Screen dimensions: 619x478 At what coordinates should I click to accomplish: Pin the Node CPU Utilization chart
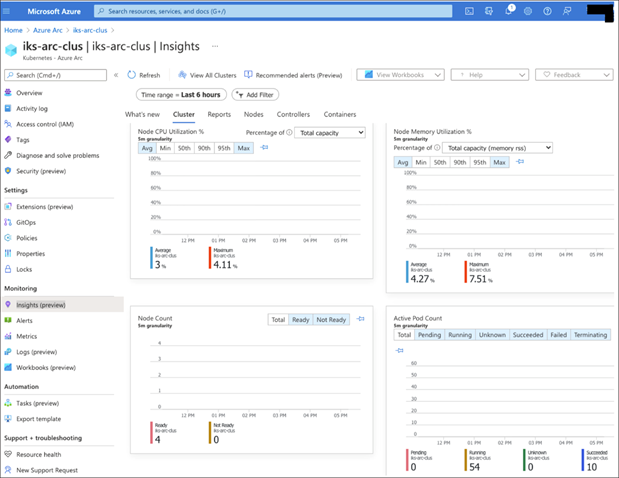point(265,147)
